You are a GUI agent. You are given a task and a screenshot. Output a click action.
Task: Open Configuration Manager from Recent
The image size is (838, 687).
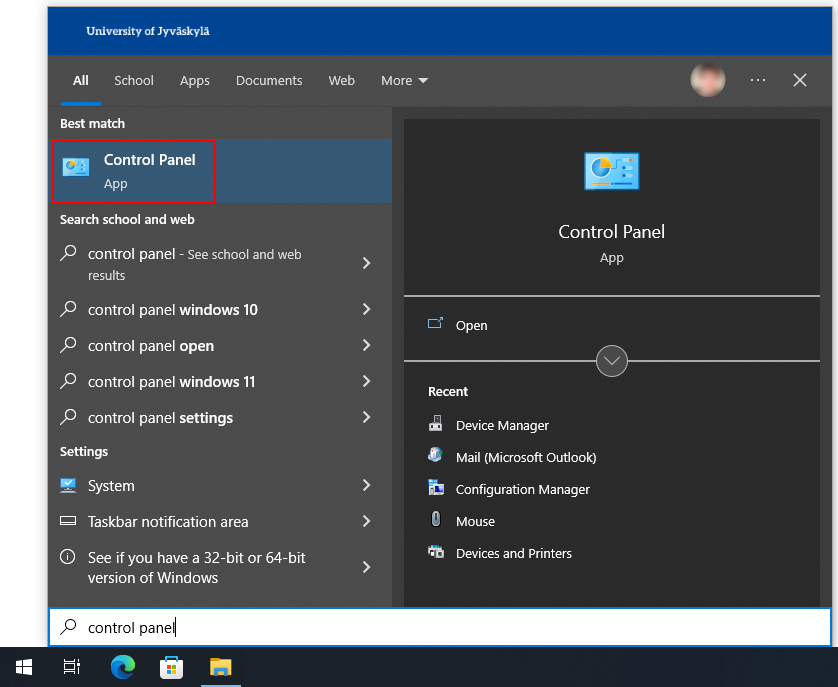tap(522, 489)
